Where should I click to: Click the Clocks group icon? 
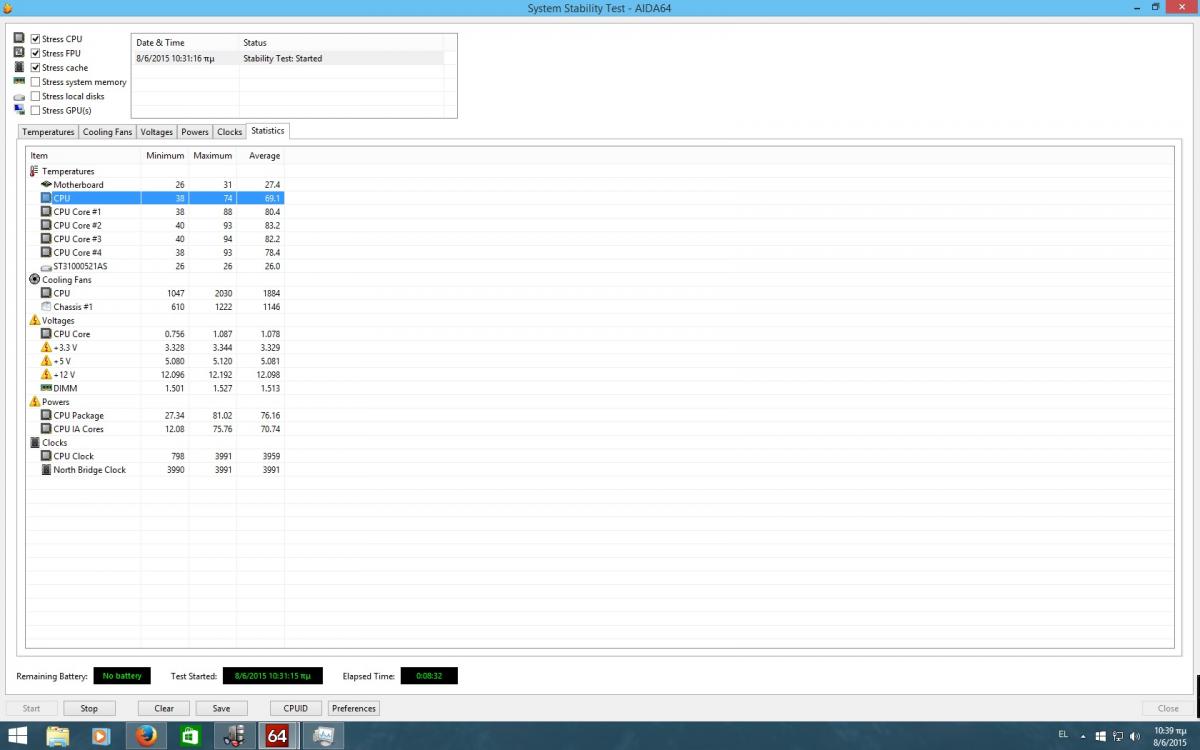pyautogui.click(x=35, y=442)
